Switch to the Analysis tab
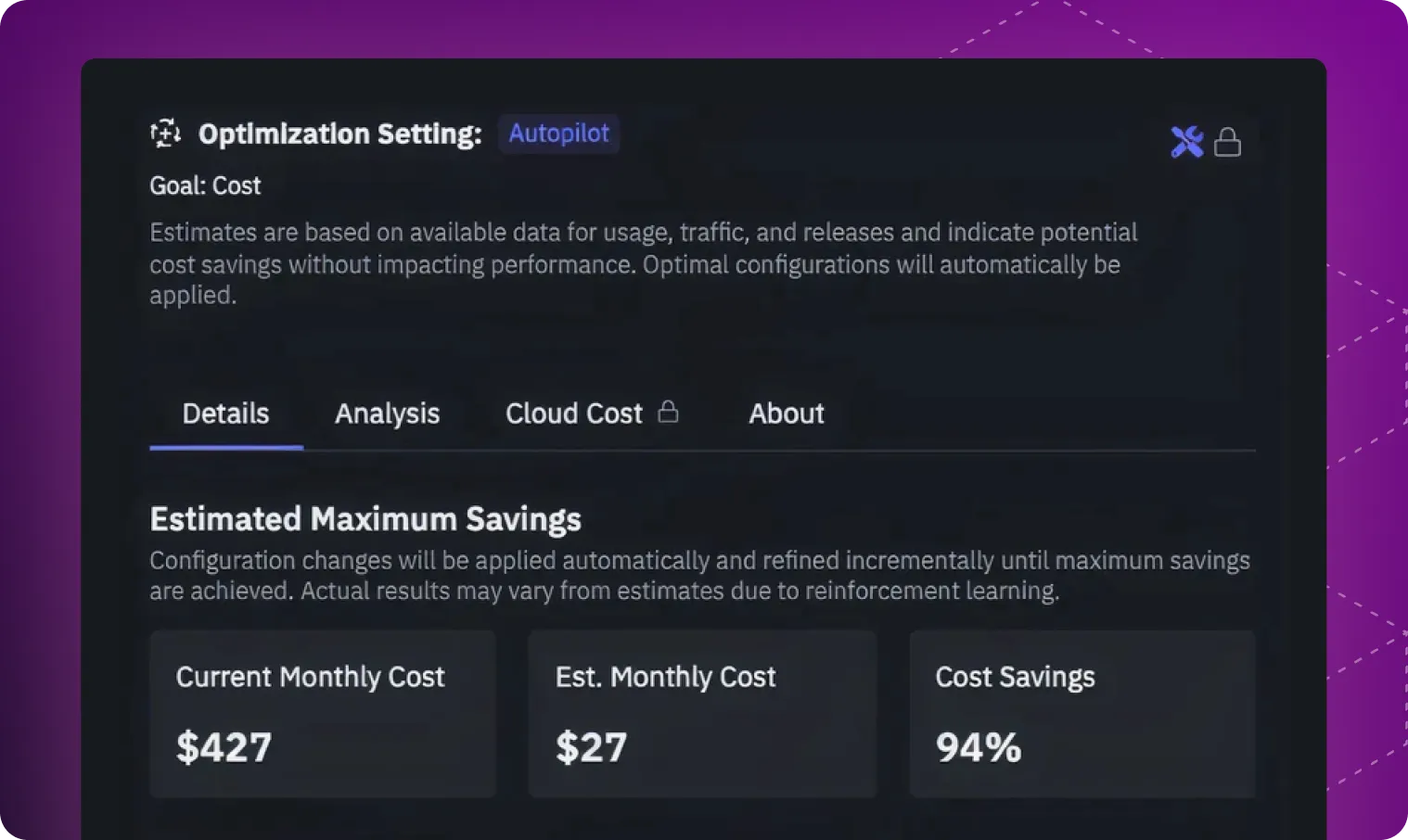This screenshot has height=840, width=1408. coord(387,414)
